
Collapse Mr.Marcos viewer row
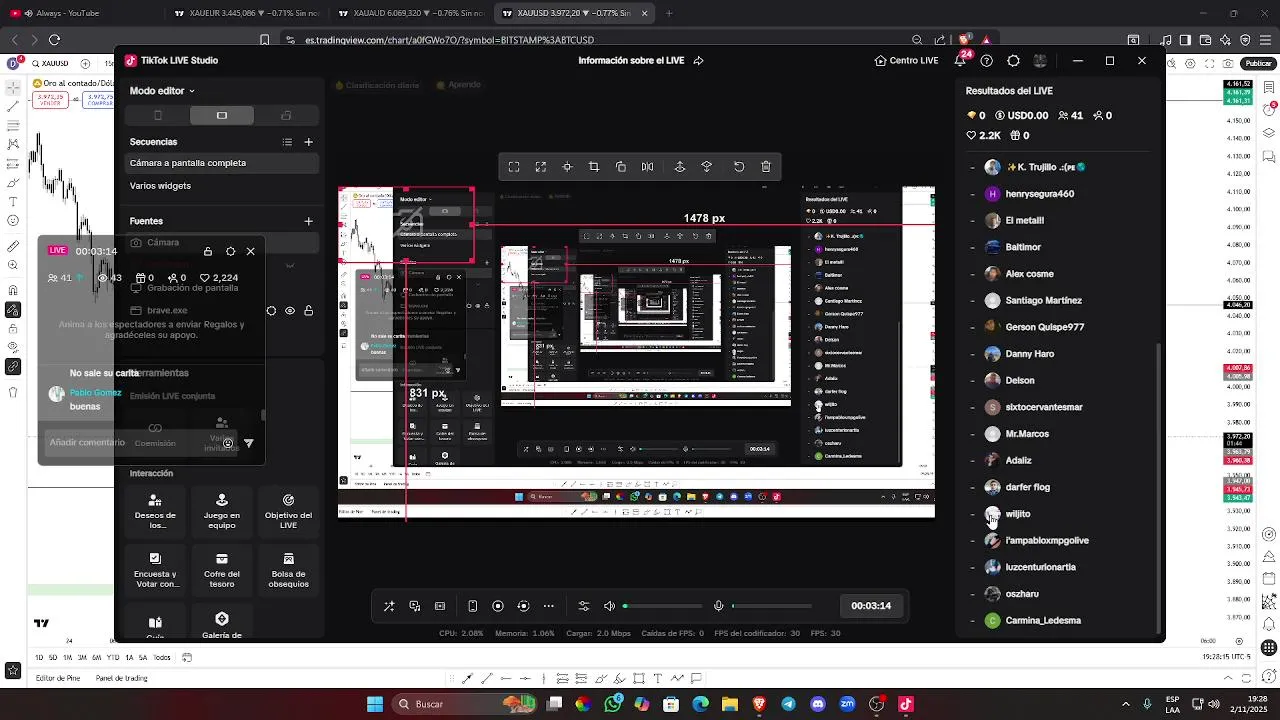(972, 434)
